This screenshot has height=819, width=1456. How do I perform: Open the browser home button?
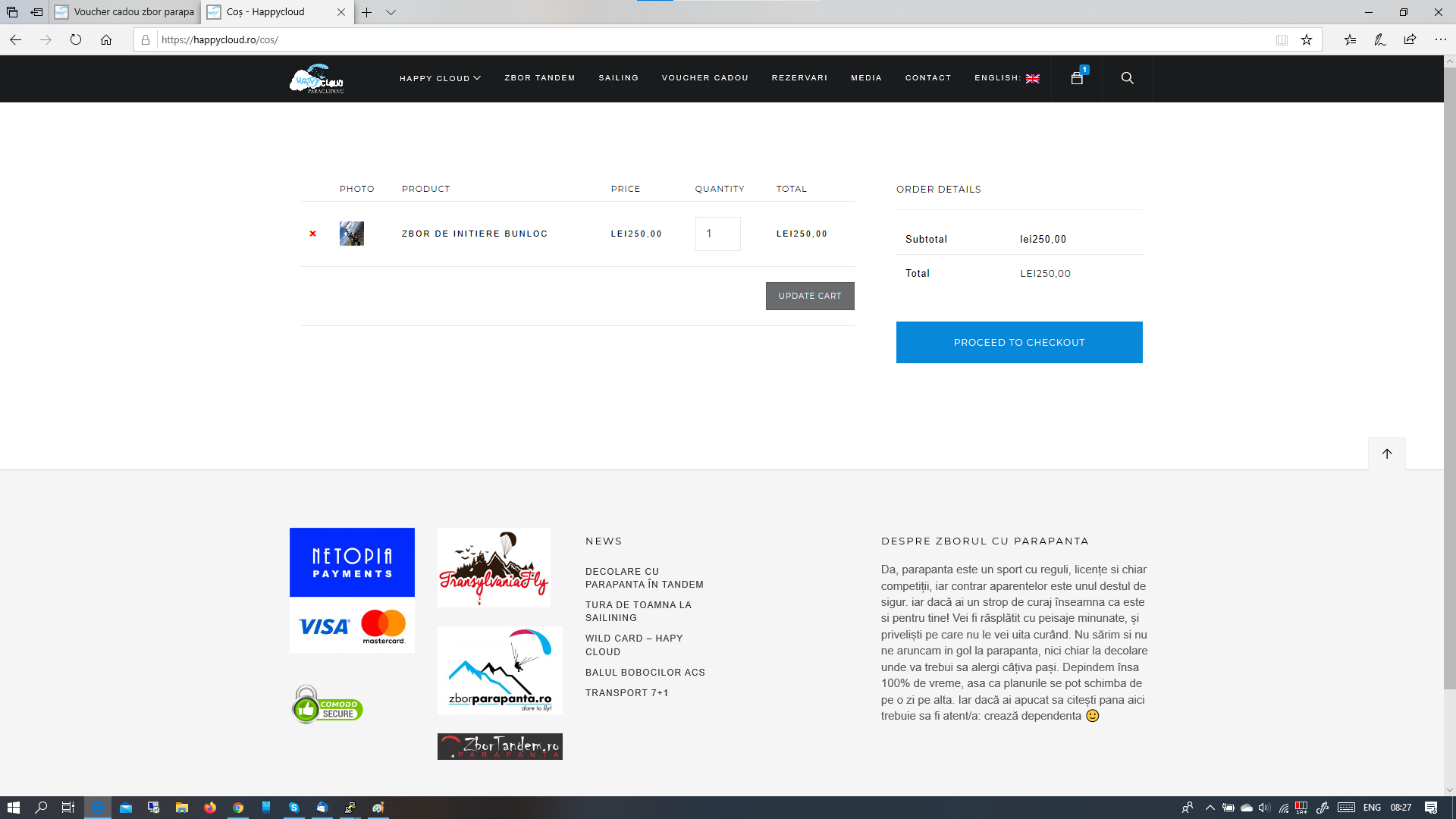[x=106, y=40]
